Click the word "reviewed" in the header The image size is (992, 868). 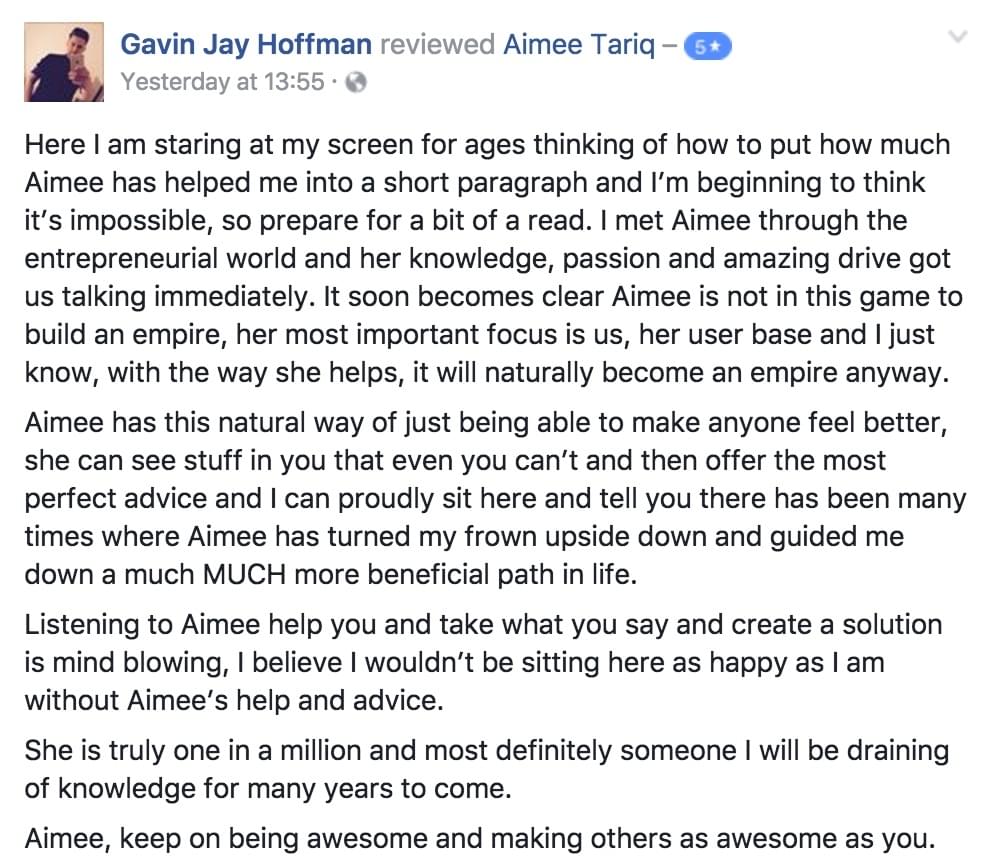pos(438,45)
